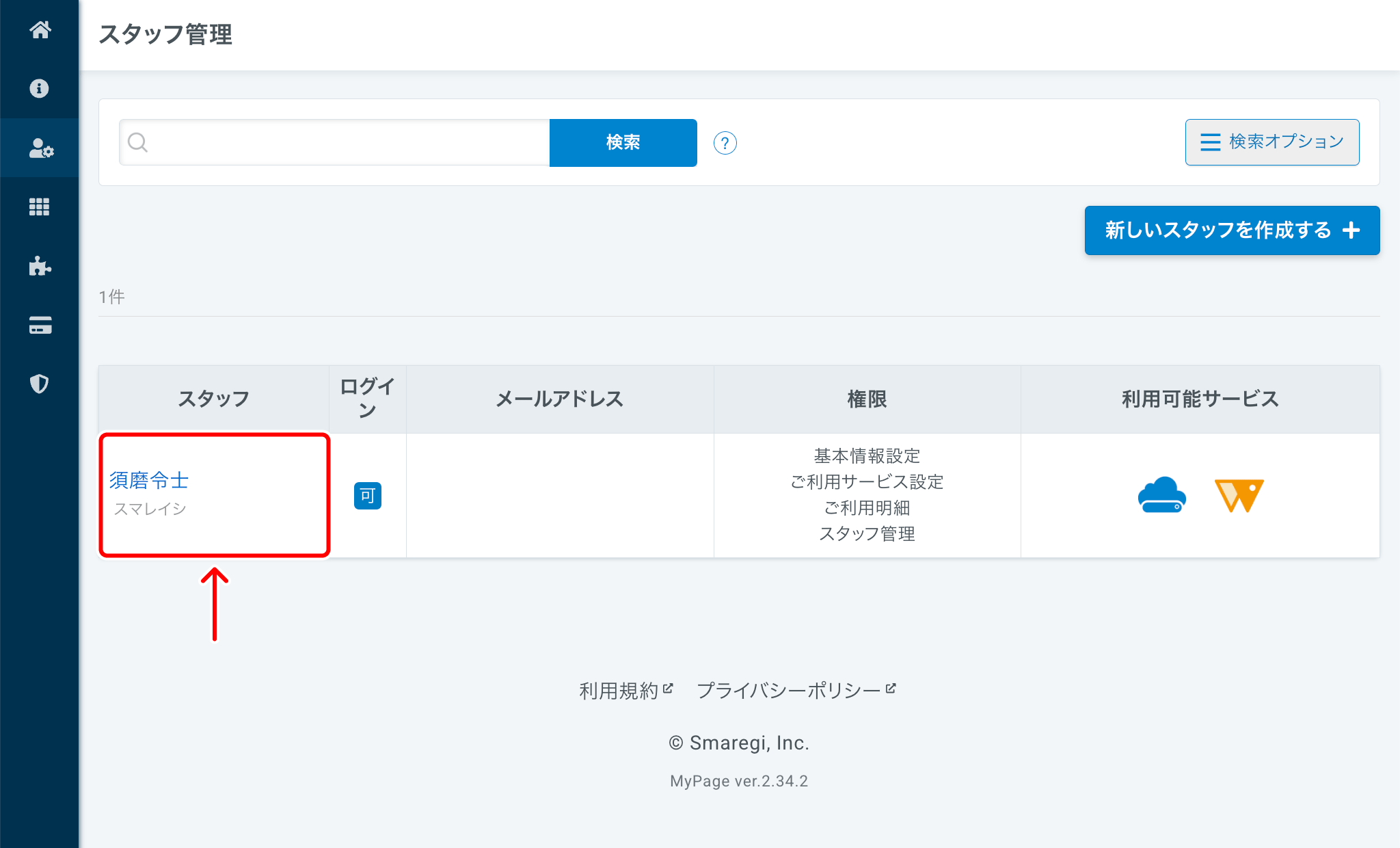
Task: Click the ログイン column header
Action: 368,399
